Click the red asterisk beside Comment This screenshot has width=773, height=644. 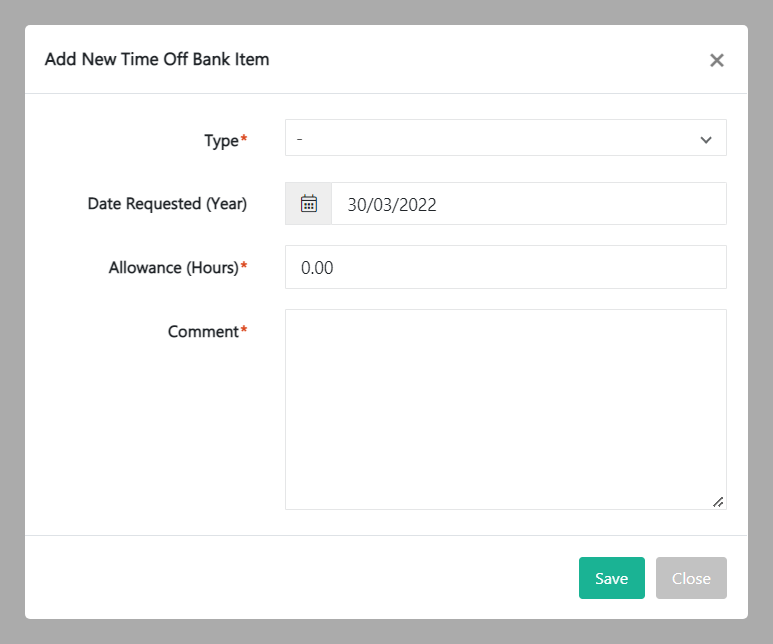(244, 330)
